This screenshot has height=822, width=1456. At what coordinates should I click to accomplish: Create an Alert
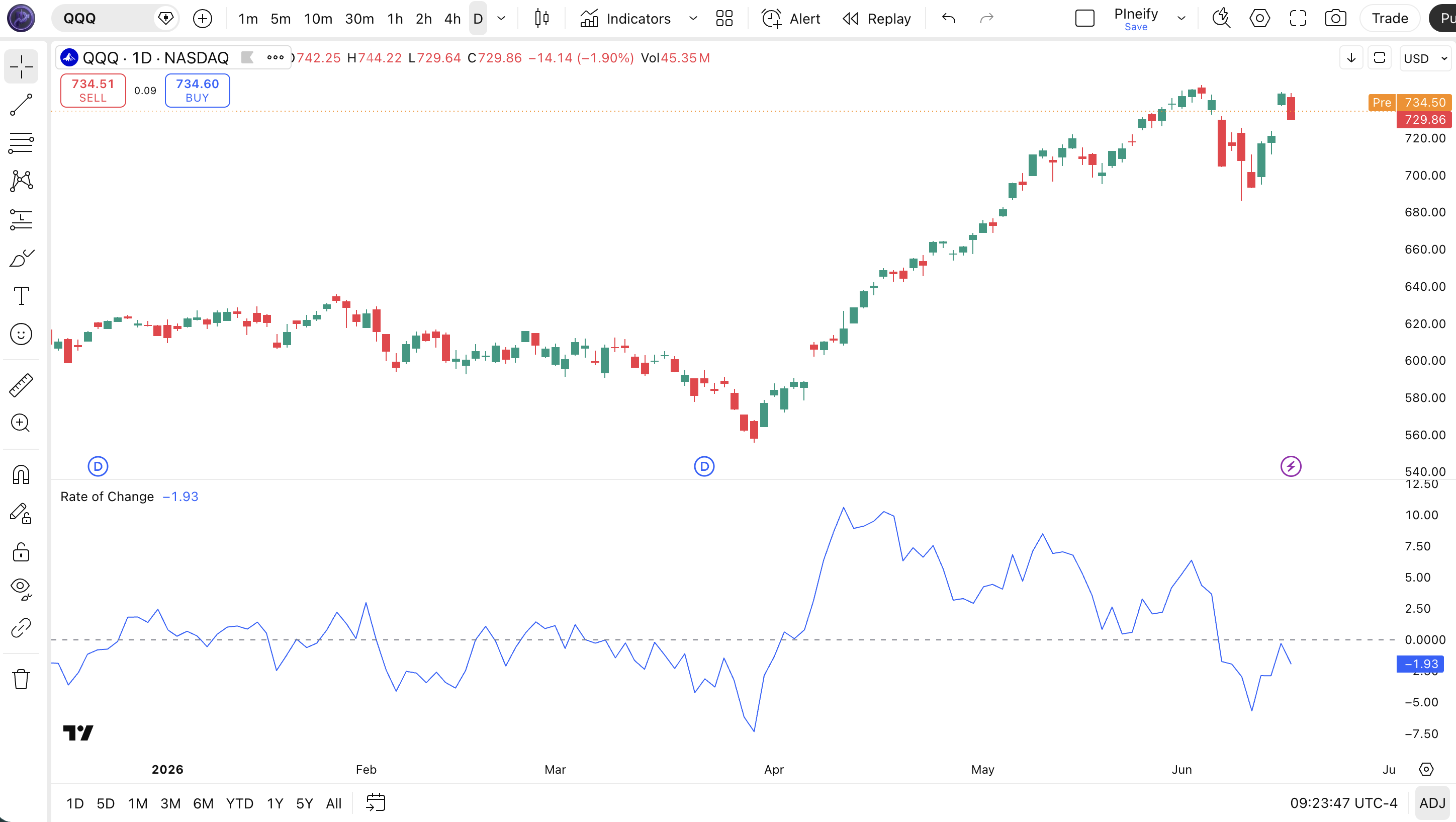[791, 19]
